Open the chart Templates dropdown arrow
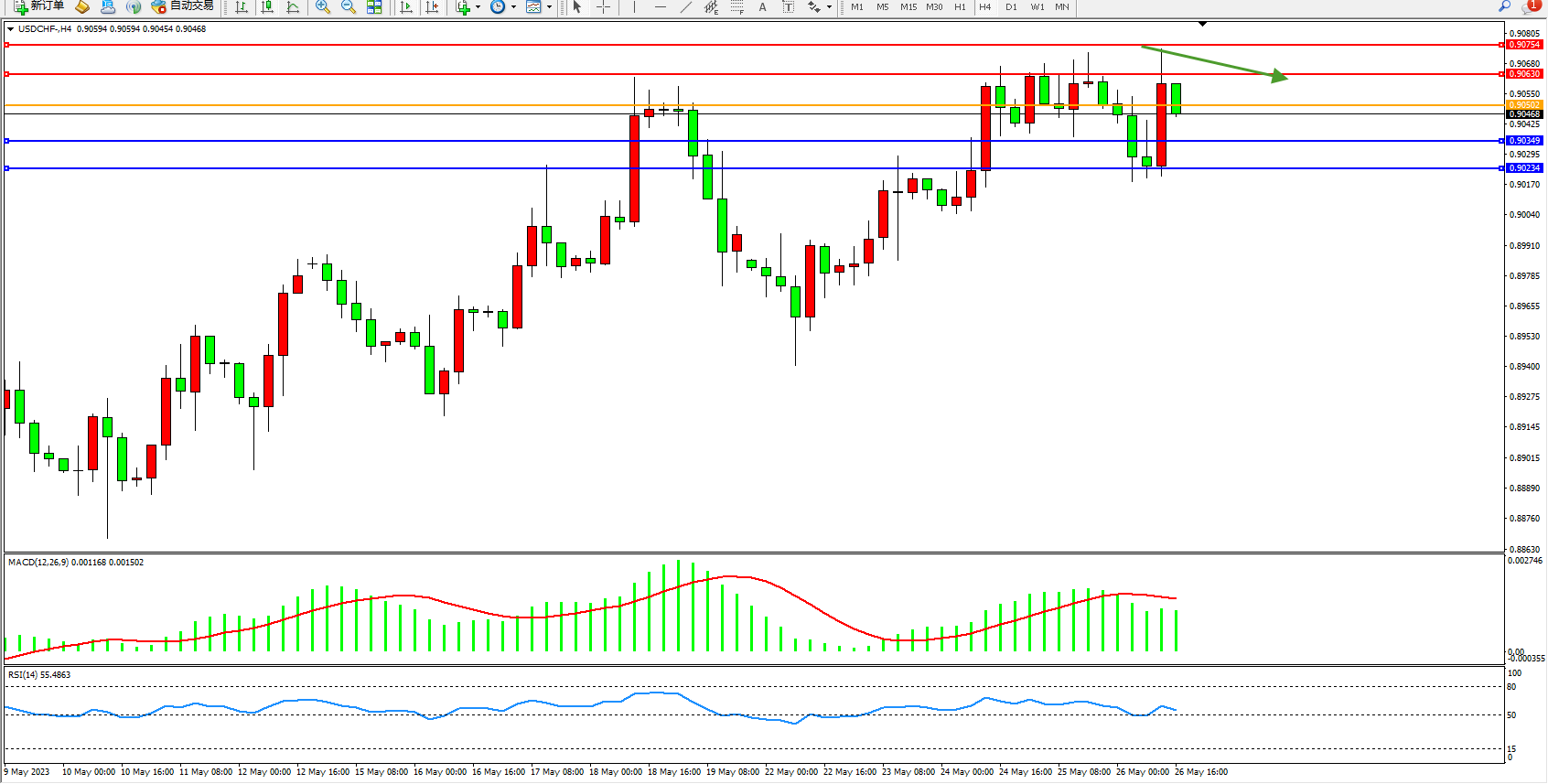 coord(549,7)
